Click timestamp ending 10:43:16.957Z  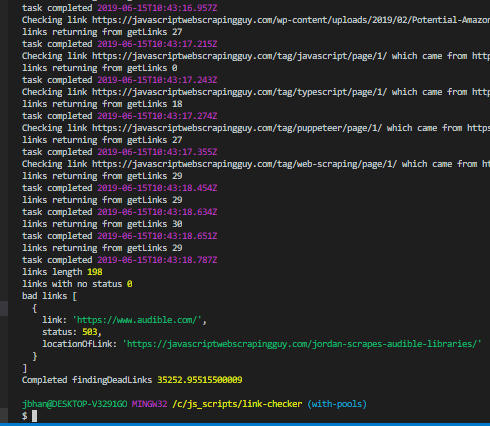click(x=157, y=8)
